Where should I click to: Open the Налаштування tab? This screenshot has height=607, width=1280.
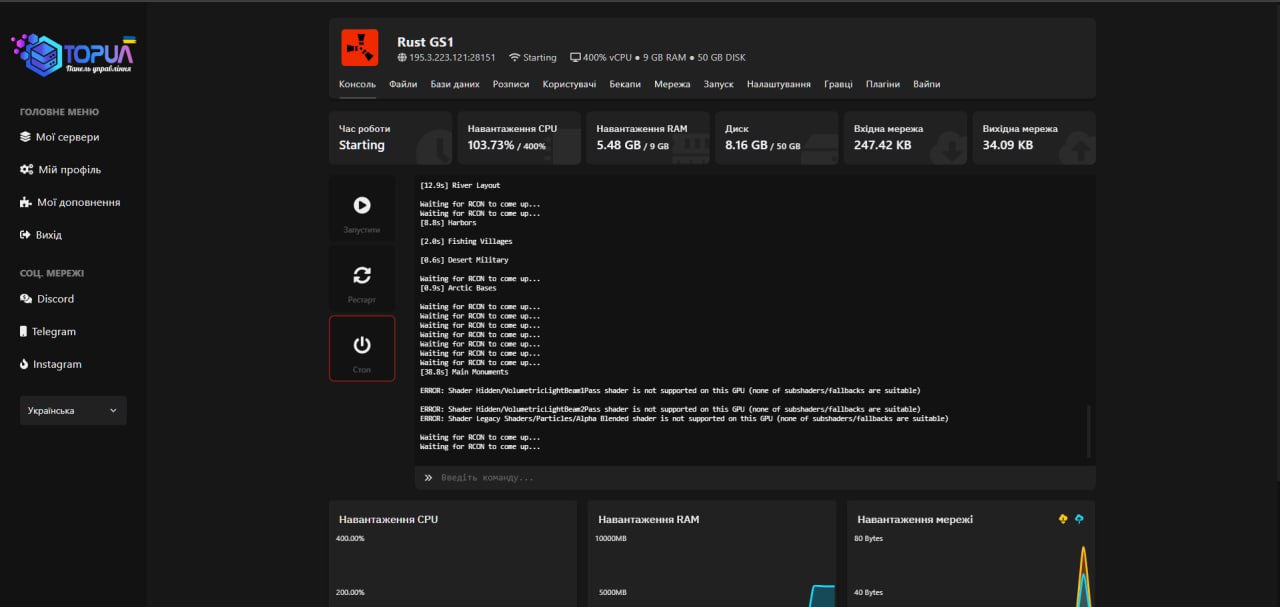tap(778, 84)
